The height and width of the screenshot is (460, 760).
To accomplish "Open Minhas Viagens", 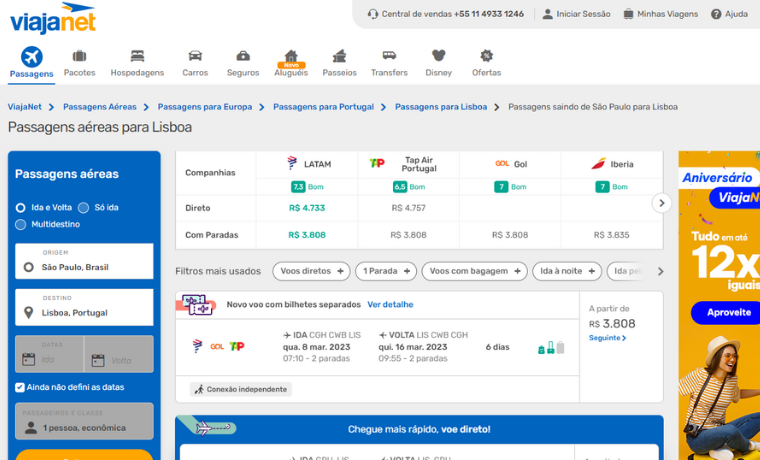I will click(661, 14).
